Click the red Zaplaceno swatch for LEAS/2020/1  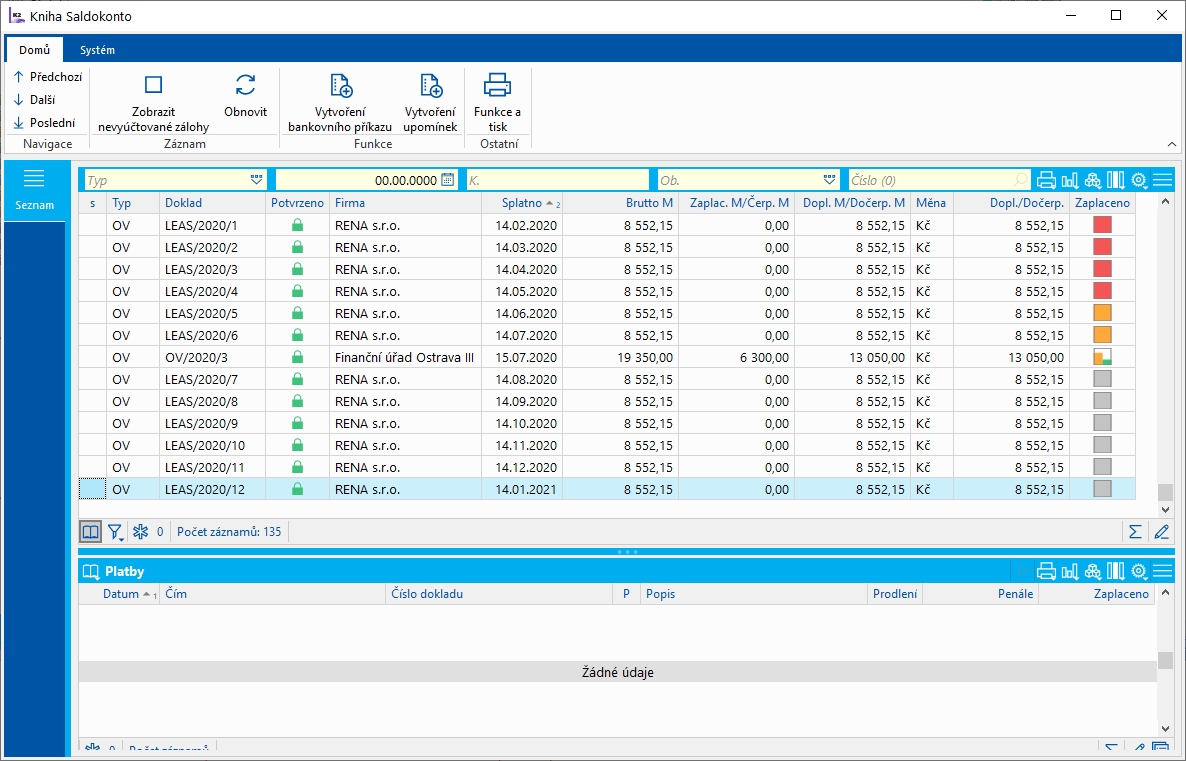(1102, 225)
